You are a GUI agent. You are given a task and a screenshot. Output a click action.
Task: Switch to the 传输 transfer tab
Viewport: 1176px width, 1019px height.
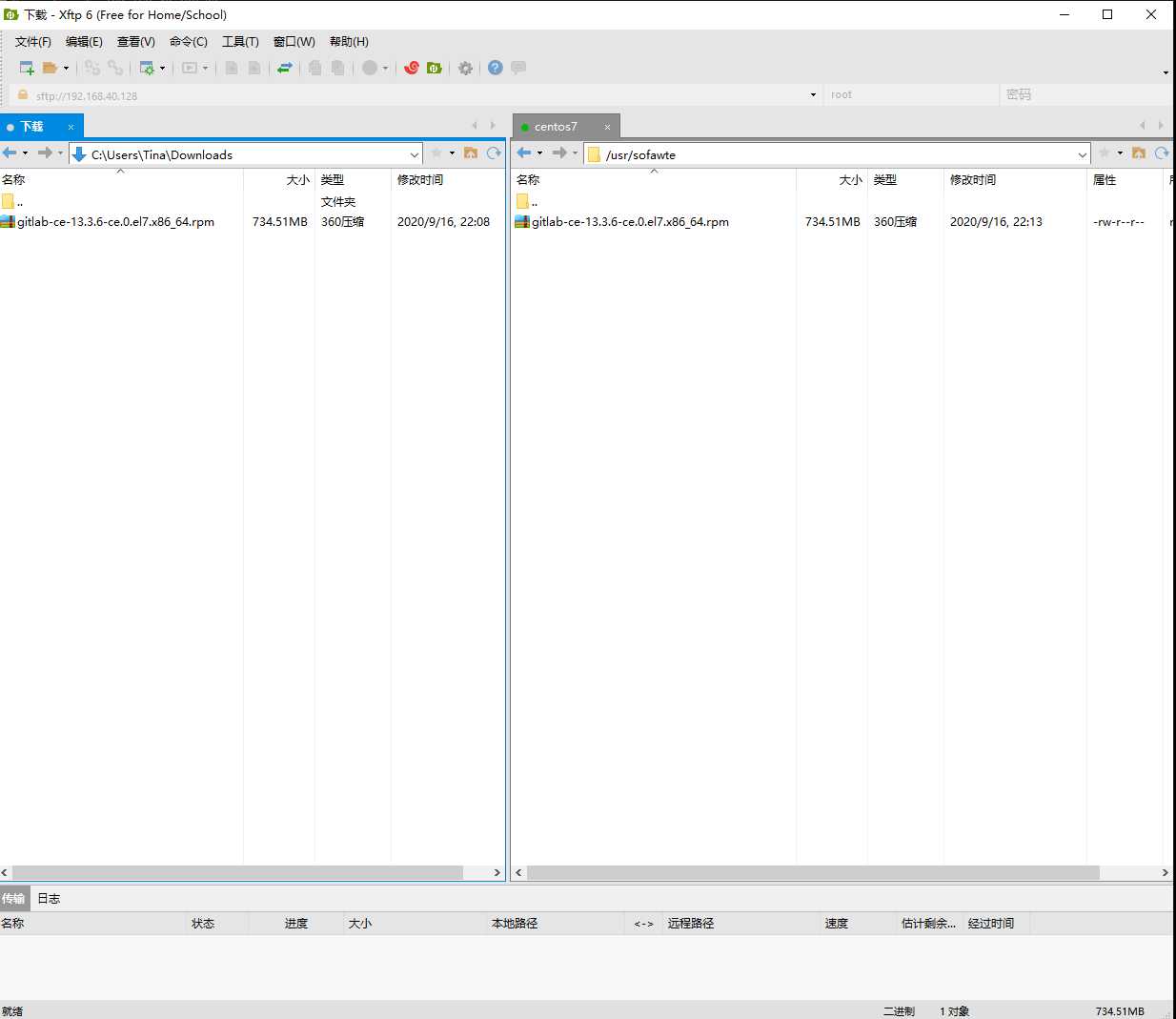tap(13, 898)
